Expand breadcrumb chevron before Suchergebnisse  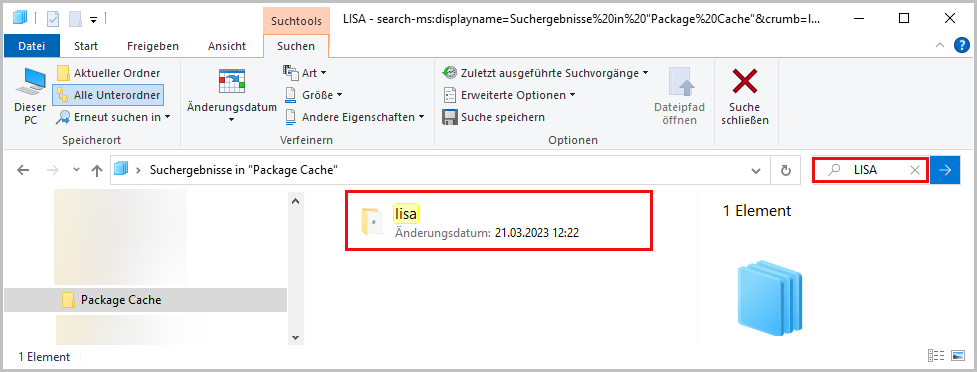click(137, 169)
